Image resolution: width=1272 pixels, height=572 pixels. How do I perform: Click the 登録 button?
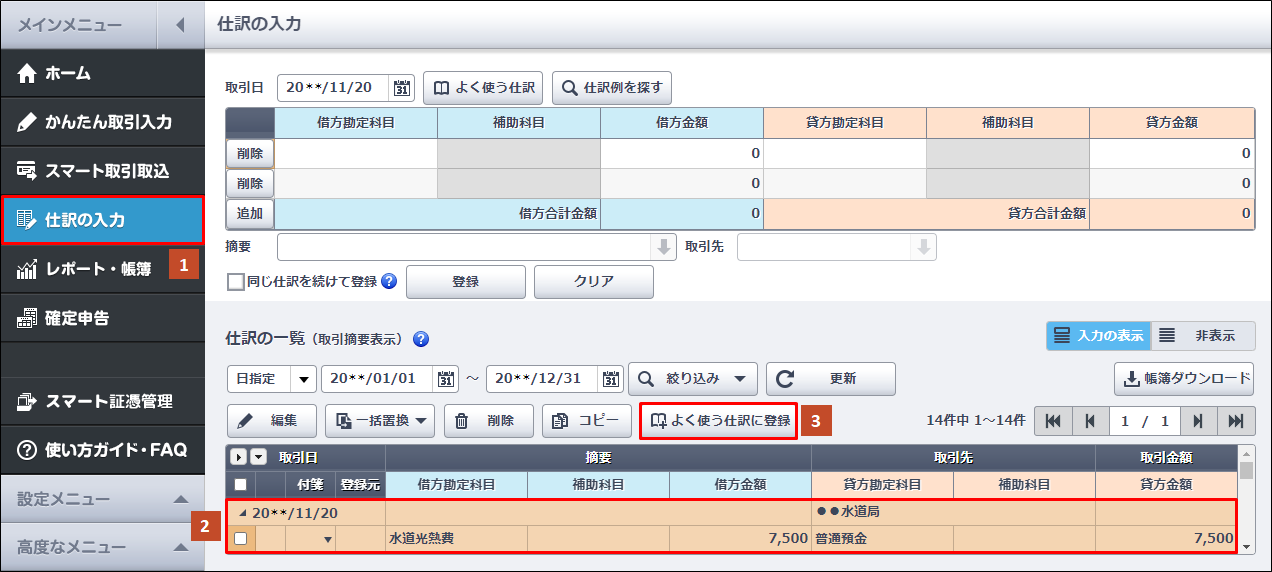point(465,282)
